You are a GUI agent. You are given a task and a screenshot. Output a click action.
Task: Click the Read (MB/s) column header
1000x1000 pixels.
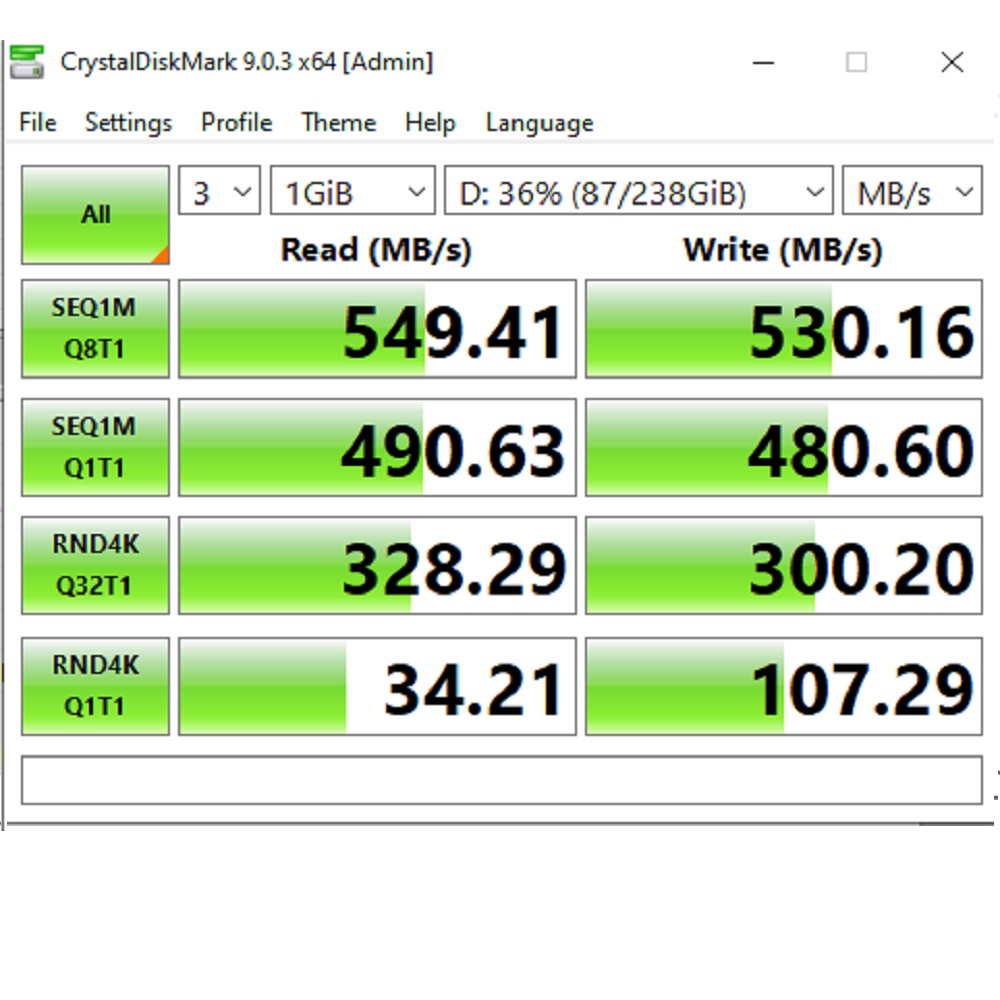tap(376, 249)
